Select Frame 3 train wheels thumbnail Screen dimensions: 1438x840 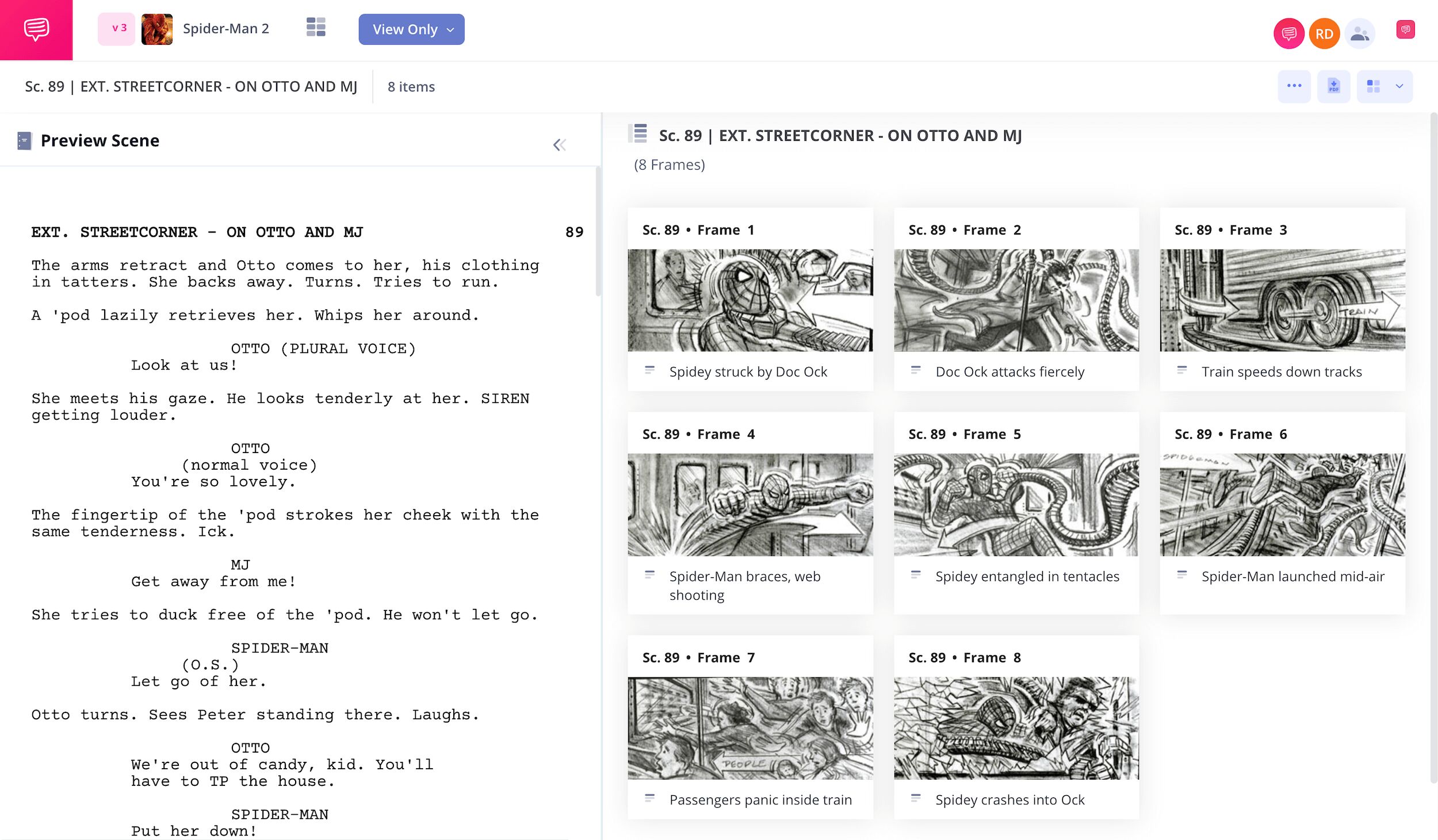tap(1282, 300)
